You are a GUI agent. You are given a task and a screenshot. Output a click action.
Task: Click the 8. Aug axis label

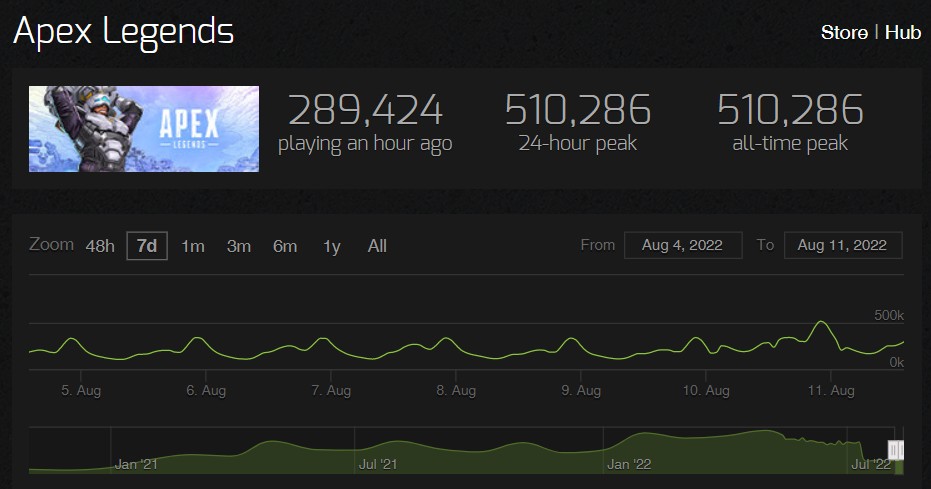pyautogui.click(x=456, y=390)
